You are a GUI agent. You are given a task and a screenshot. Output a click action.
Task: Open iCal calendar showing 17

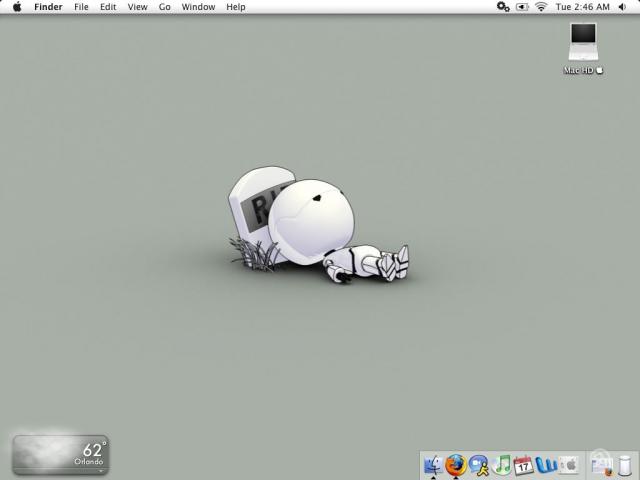[523, 465]
